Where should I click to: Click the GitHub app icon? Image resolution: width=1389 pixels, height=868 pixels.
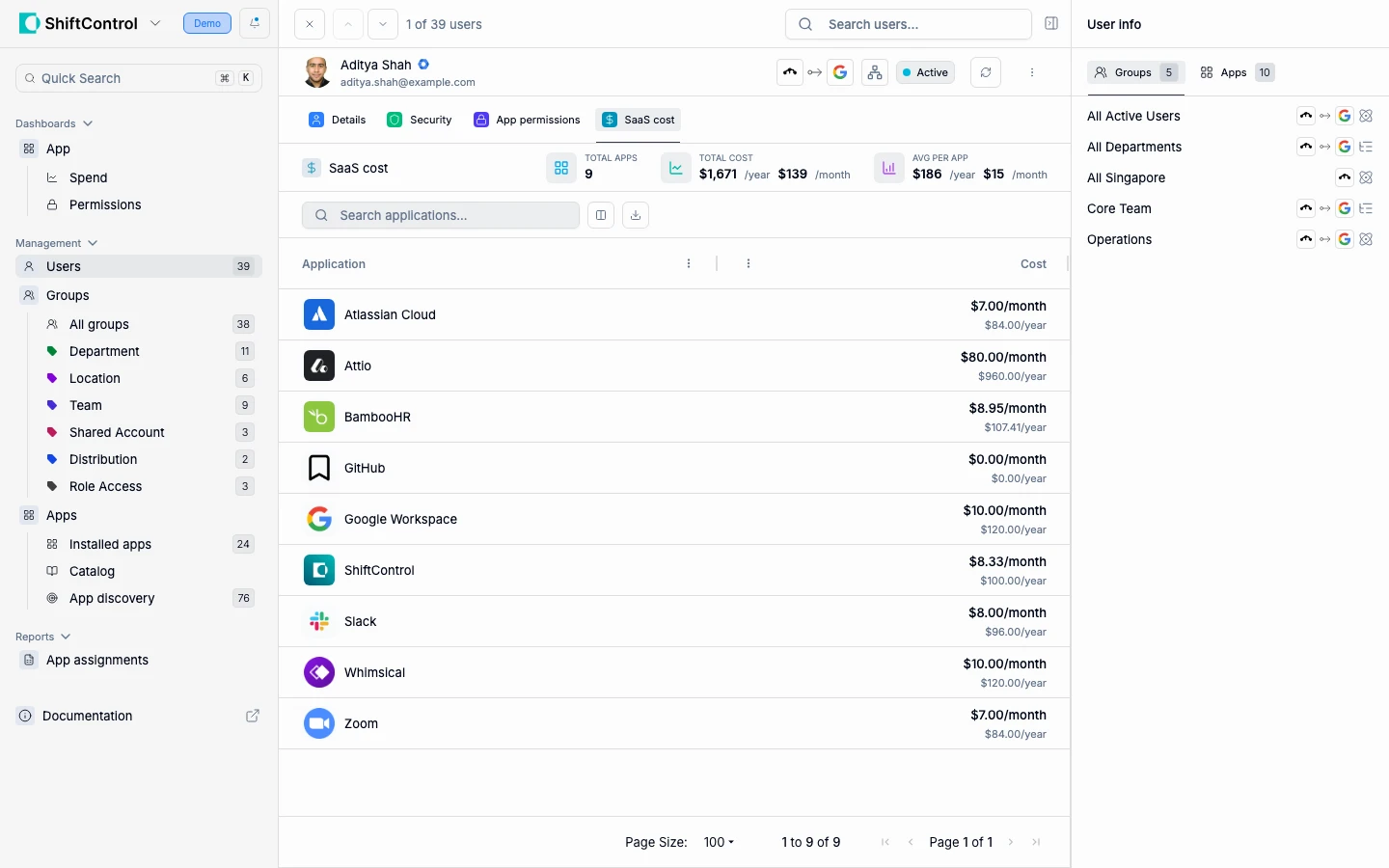(319, 468)
